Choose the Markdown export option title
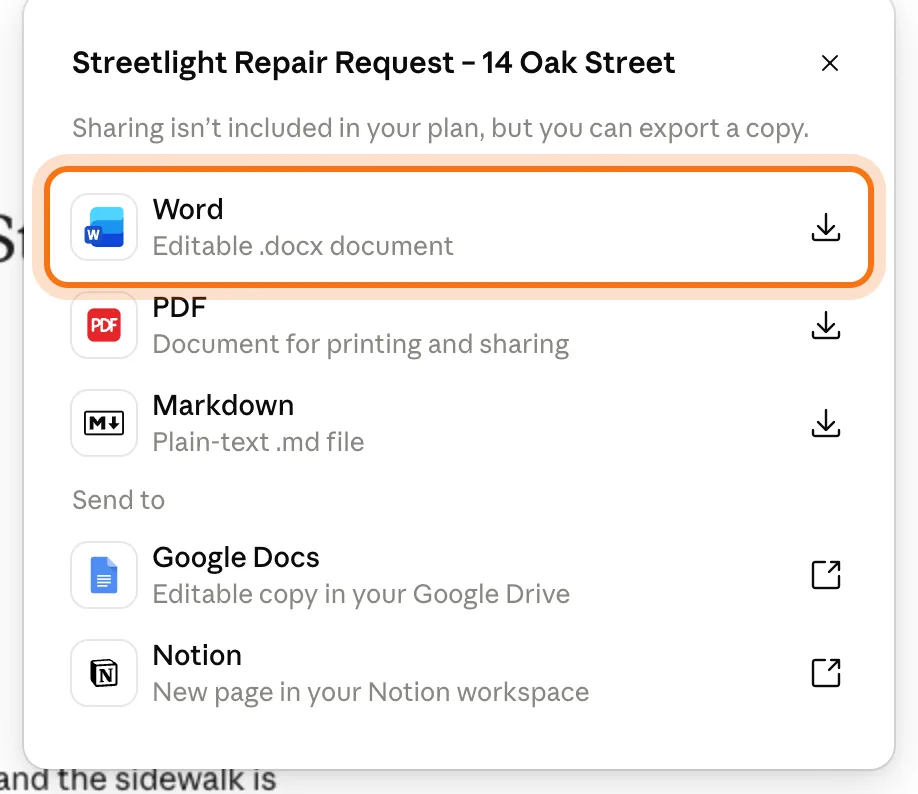918x794 pixels. tap(223, 405)
